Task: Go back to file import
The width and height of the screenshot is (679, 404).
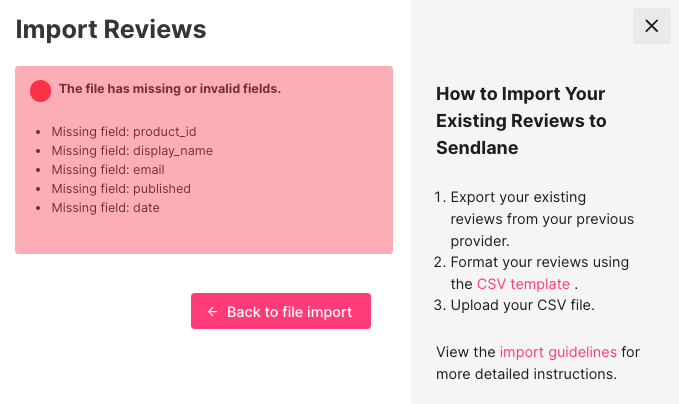Action: point(281,311)
